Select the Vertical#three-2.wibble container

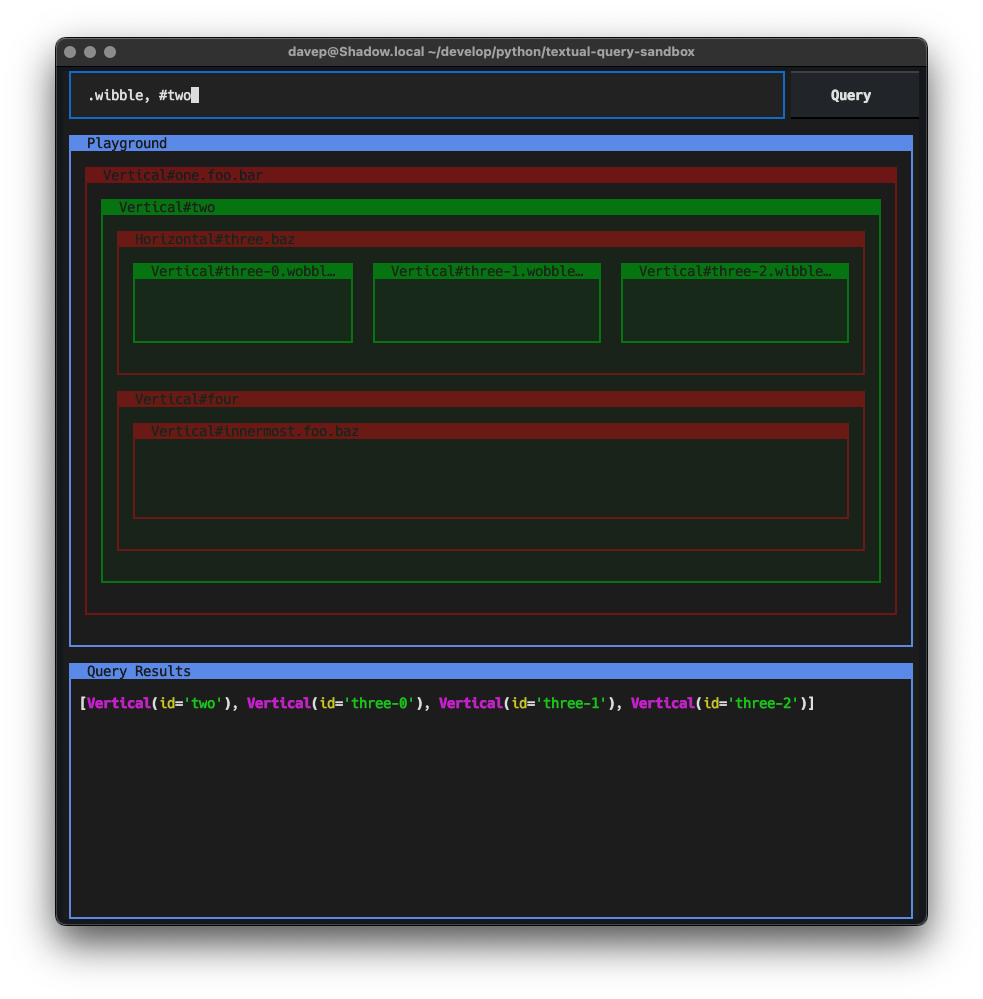734,271
